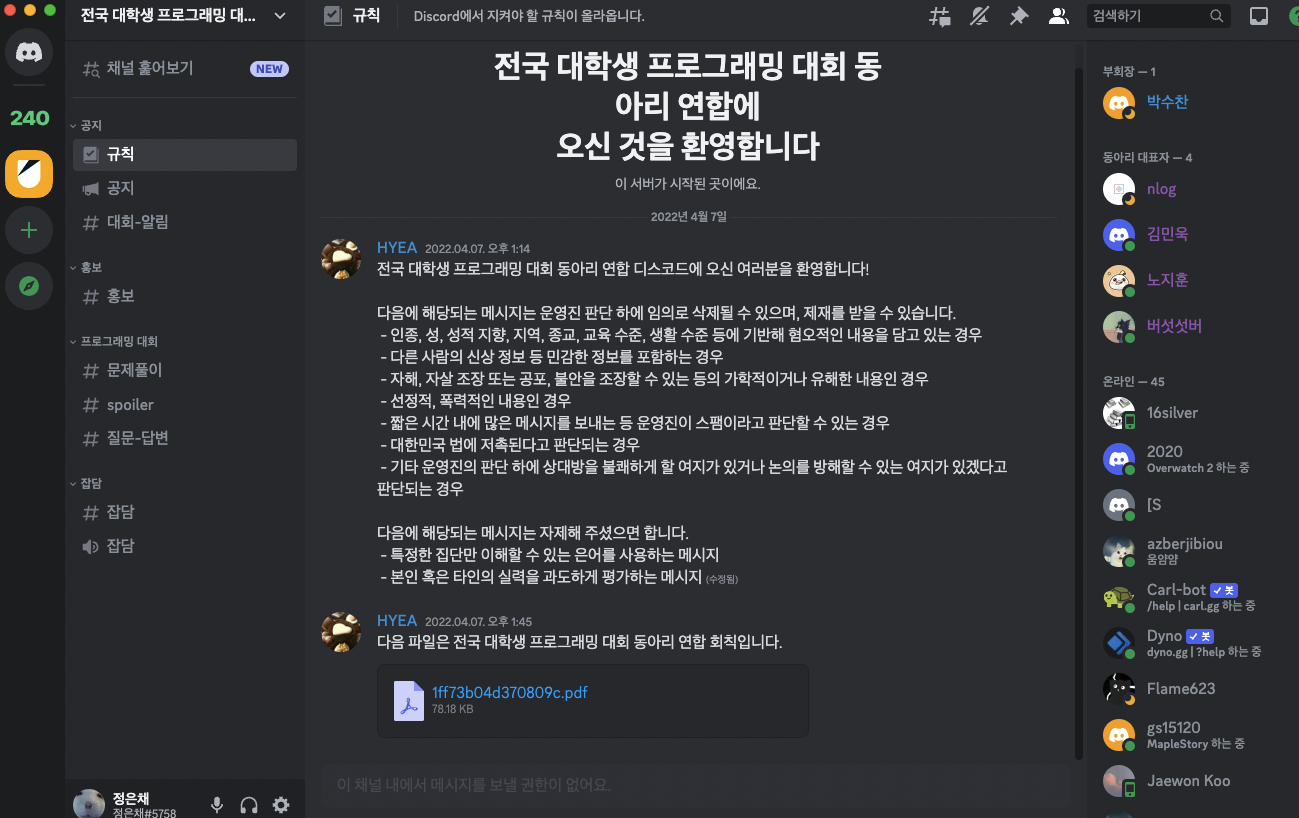
Task: Open Discord home direct messages icon
Action: click(29, 52)
